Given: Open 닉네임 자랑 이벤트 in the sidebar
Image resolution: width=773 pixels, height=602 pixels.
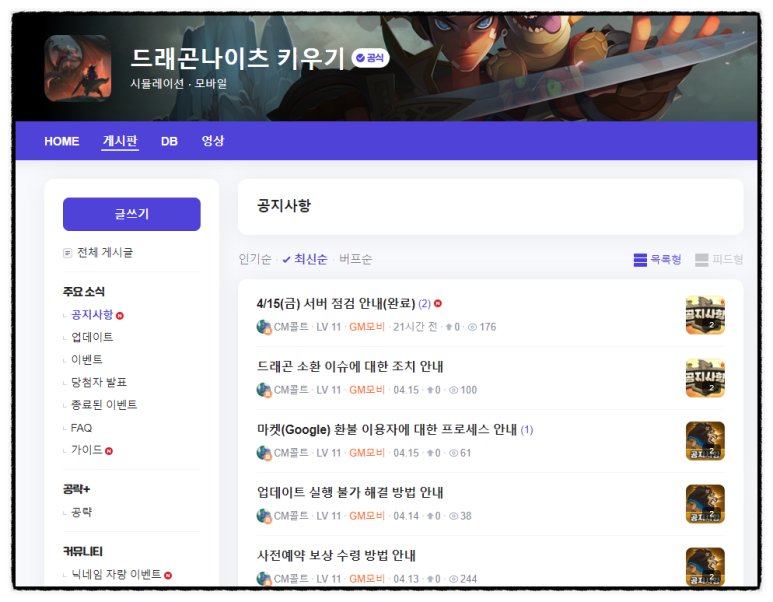Looking at the screenshot, I should (116, 574).
